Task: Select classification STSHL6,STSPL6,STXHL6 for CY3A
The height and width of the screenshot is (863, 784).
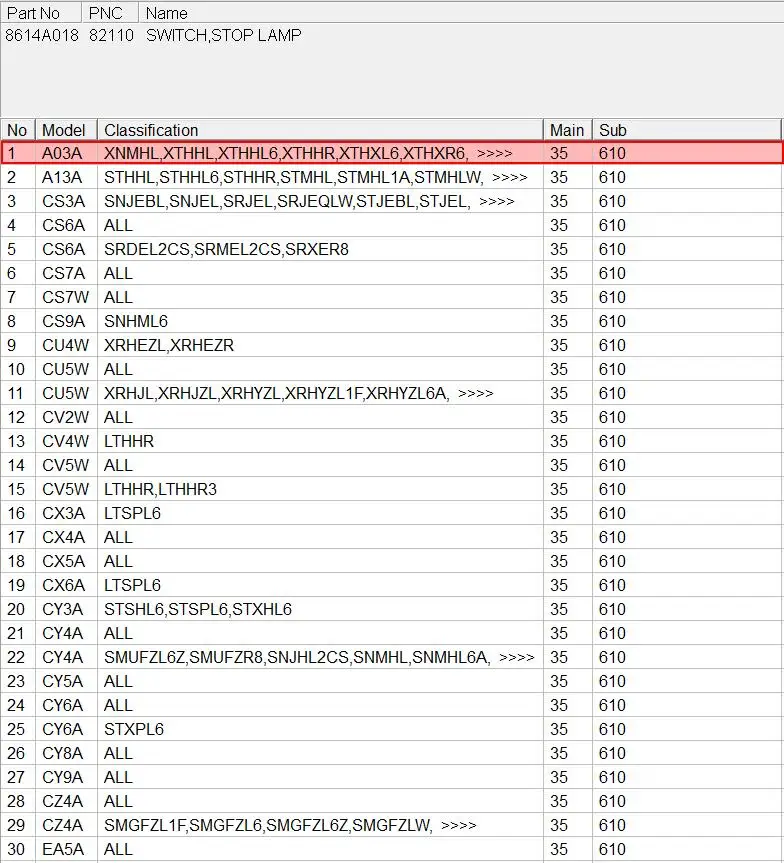Action: 198,609
